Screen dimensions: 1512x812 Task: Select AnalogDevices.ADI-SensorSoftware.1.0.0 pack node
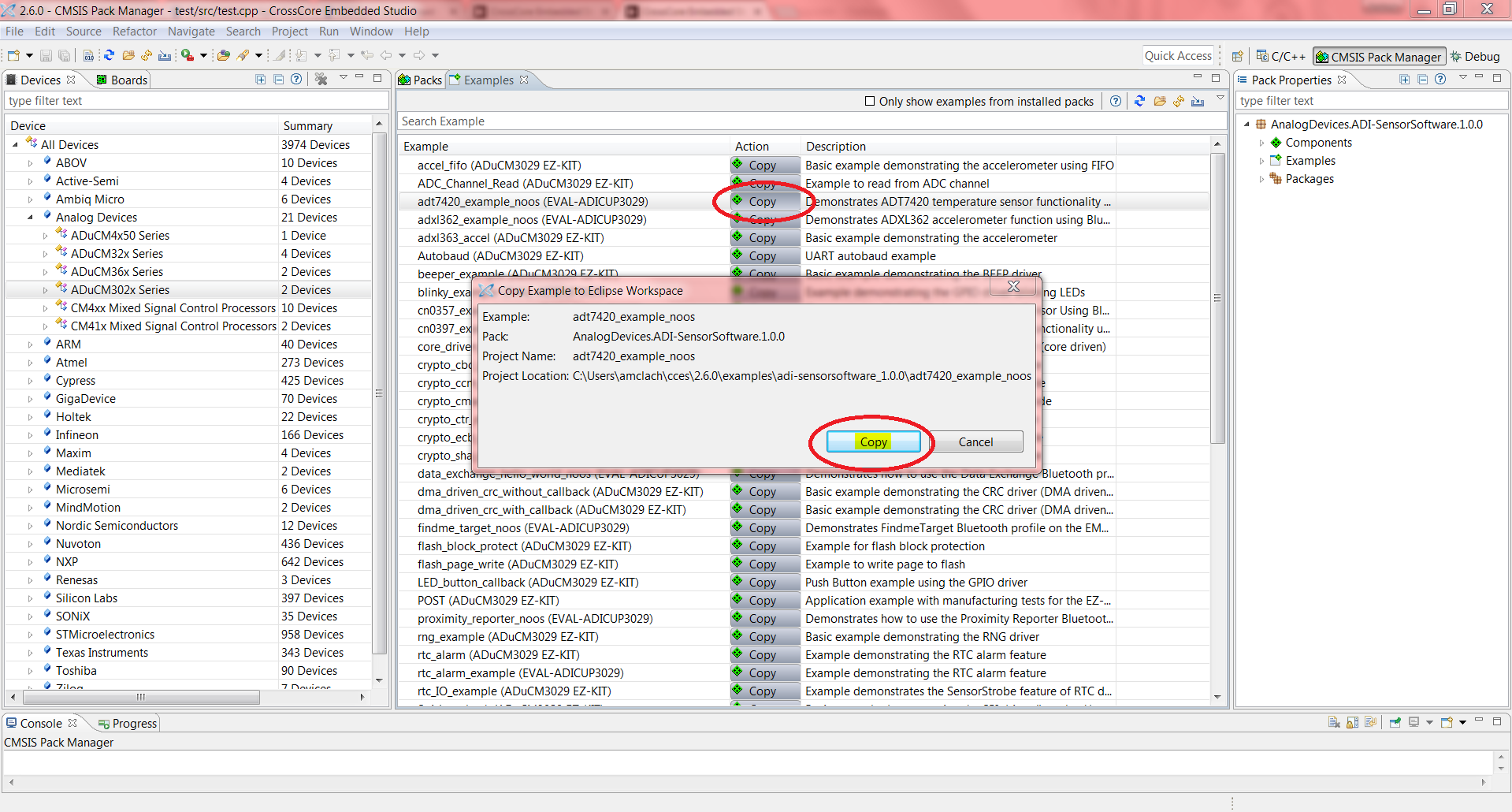pyautogui.click(x=1376, y=125)
